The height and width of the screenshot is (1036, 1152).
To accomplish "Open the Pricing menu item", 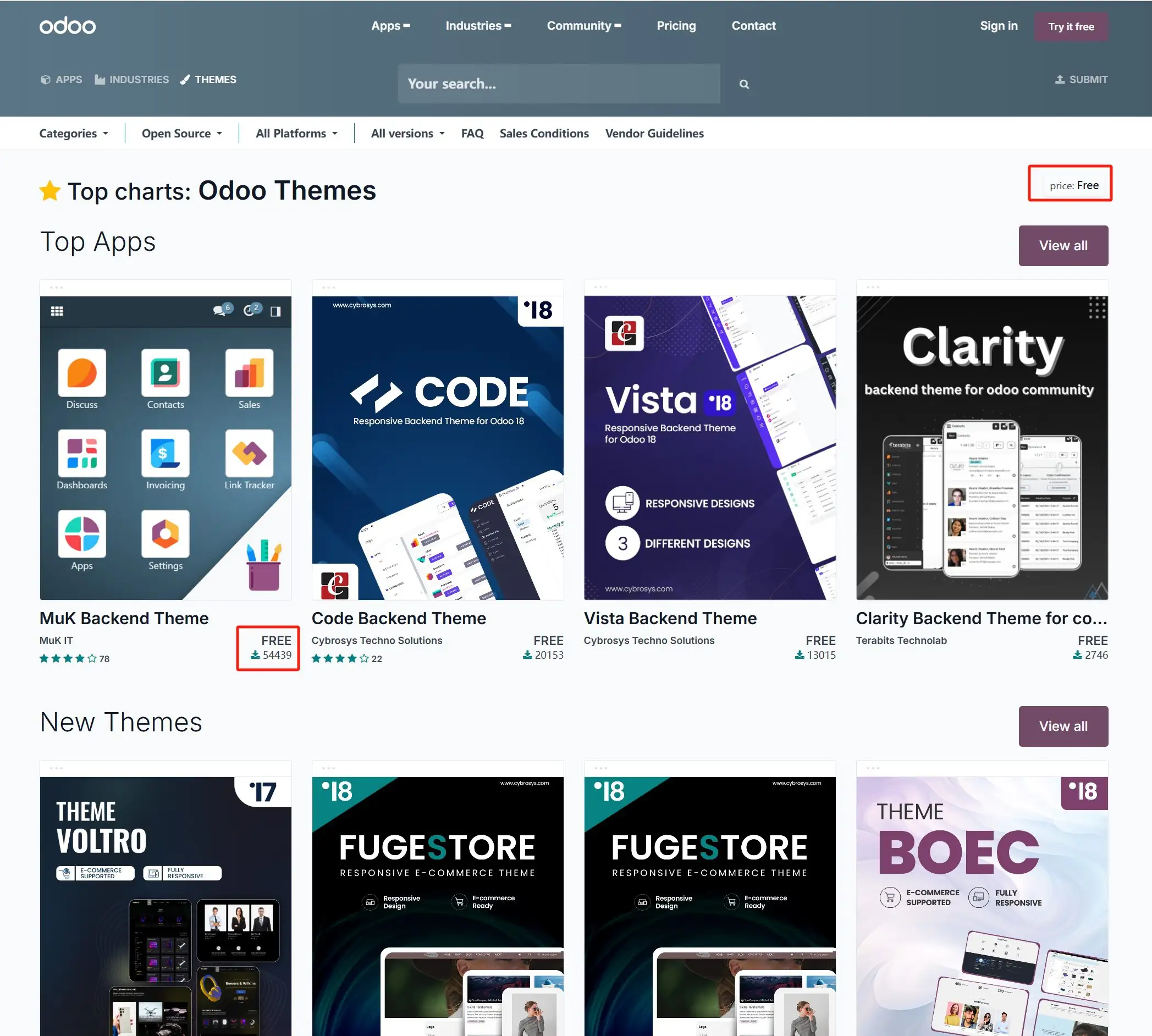I will [x=676, y=26].
